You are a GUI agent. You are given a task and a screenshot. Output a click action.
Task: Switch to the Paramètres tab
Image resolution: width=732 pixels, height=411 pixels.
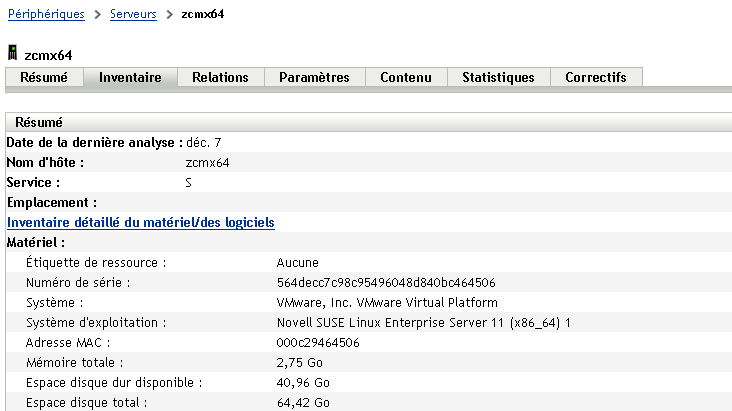click(x=314, y=77)
